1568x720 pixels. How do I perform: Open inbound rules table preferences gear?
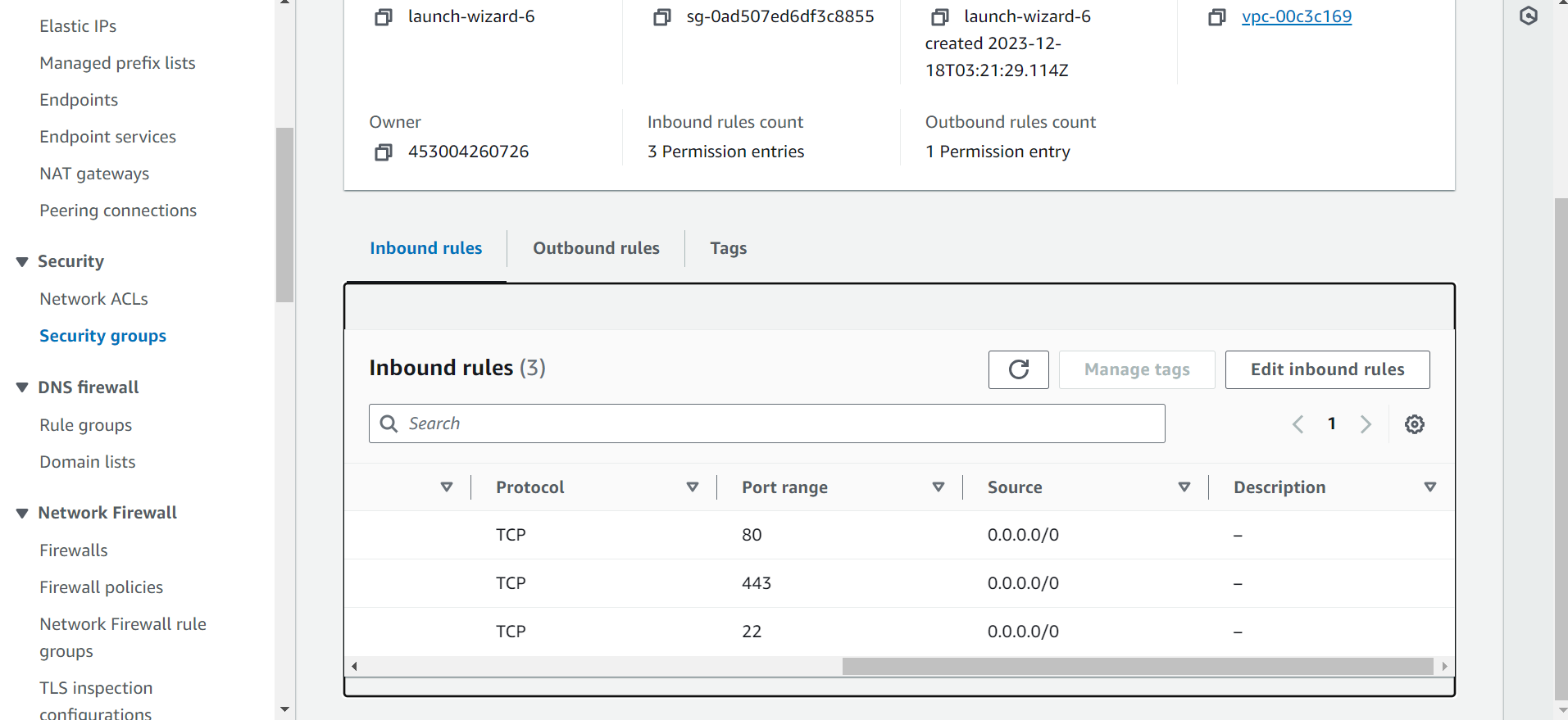[1414, 424]
